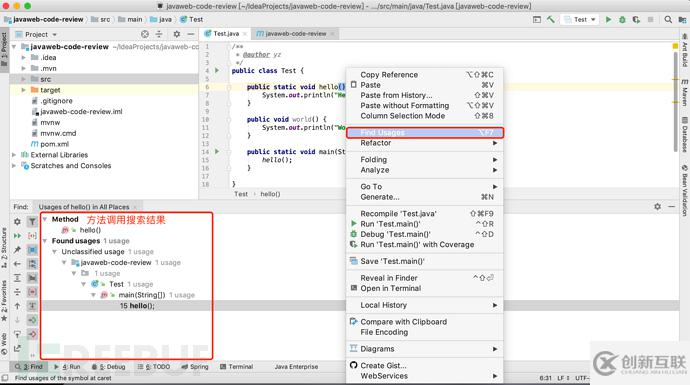Open Diagrams submenu

click(425, 349)
